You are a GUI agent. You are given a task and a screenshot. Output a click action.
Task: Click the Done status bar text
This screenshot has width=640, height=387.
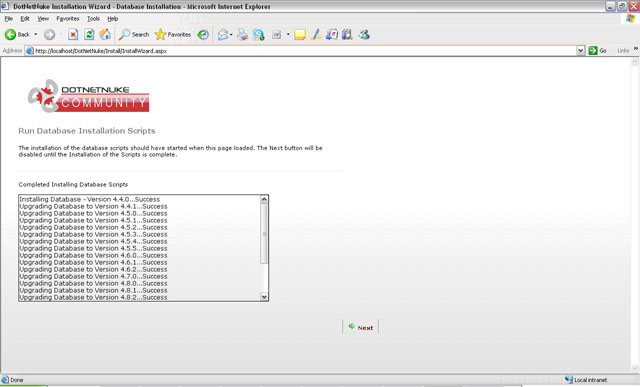tap(17, 380)
